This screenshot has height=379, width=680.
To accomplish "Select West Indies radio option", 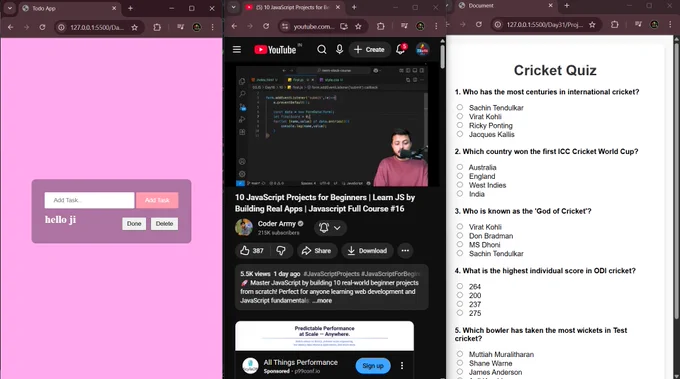I will click(460, 185).
